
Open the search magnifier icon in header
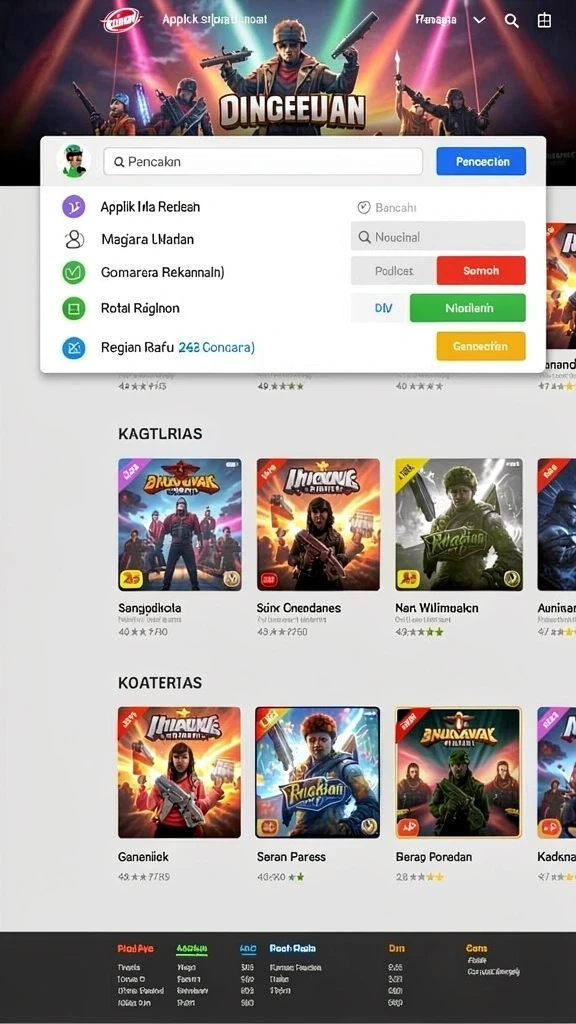(x=512, y=21)
